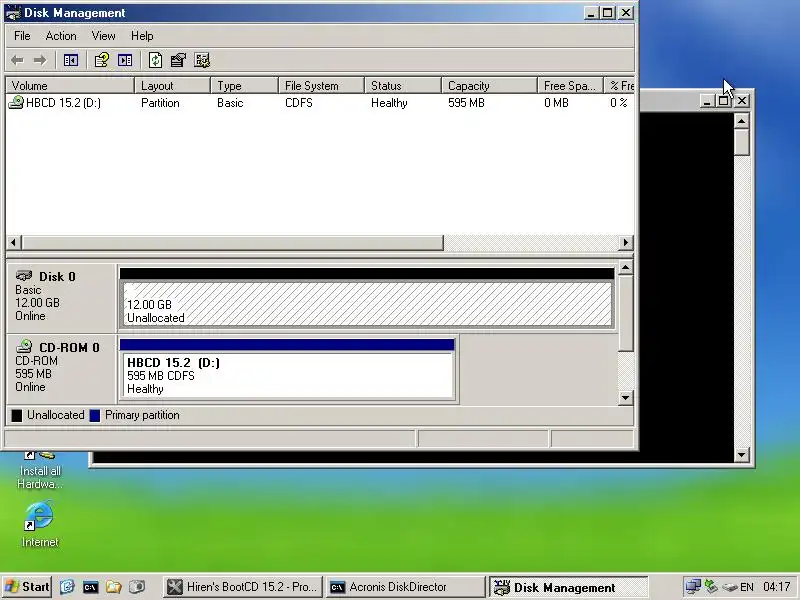Click the 595 MB capacity cell
800x600 pixels.
pyautogui.click(x=466, y=103)
